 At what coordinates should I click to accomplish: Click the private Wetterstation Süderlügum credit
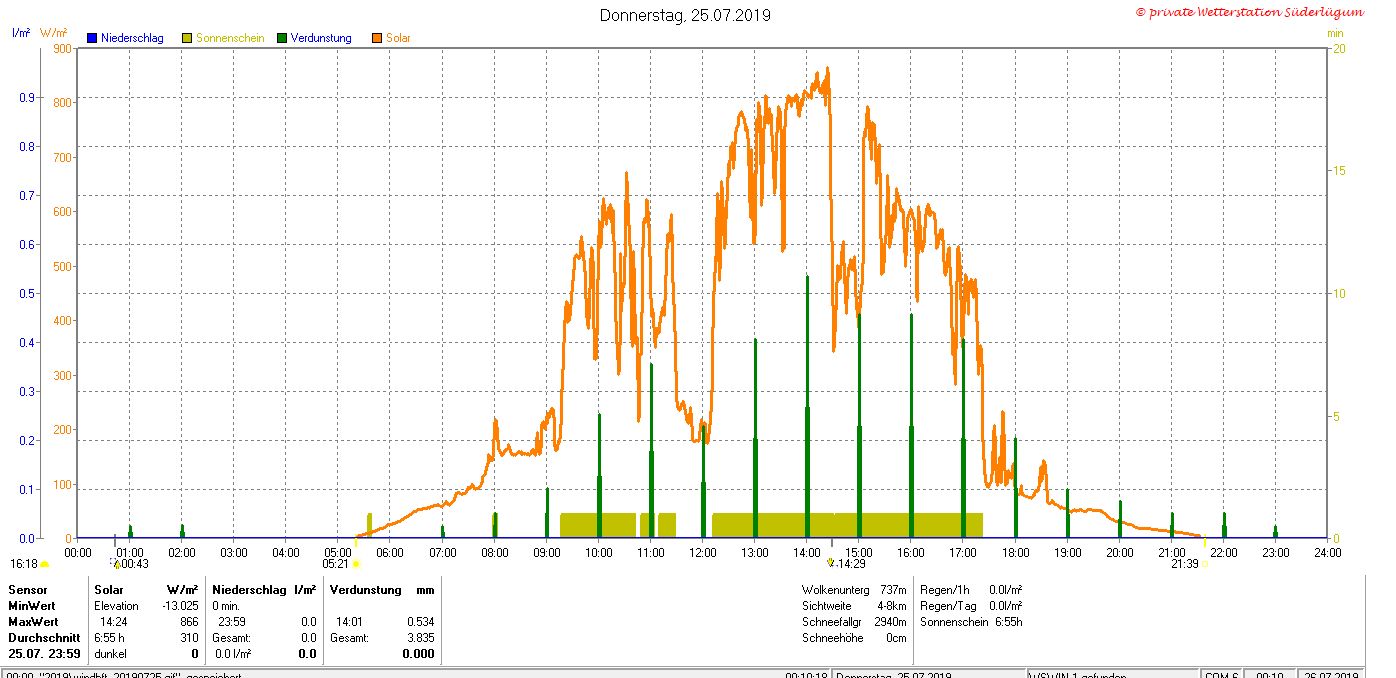pos(1250,12)
